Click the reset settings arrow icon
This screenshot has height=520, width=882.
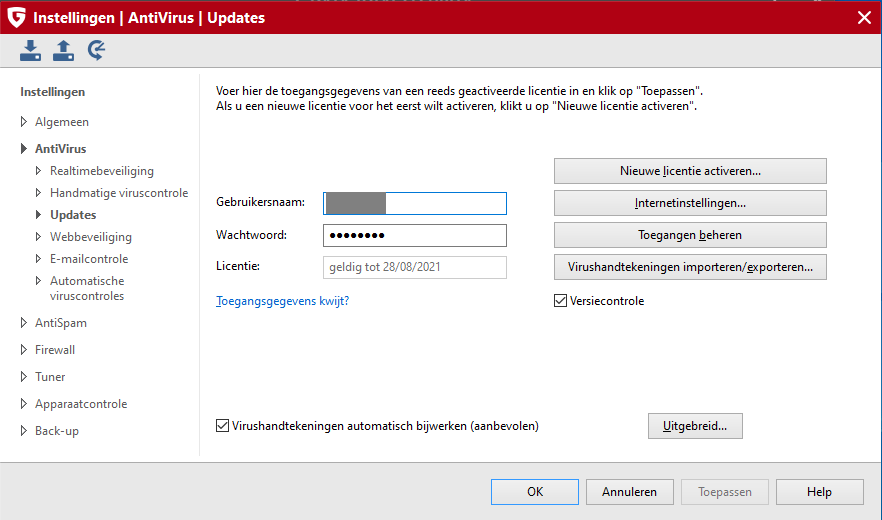[96, 50]
